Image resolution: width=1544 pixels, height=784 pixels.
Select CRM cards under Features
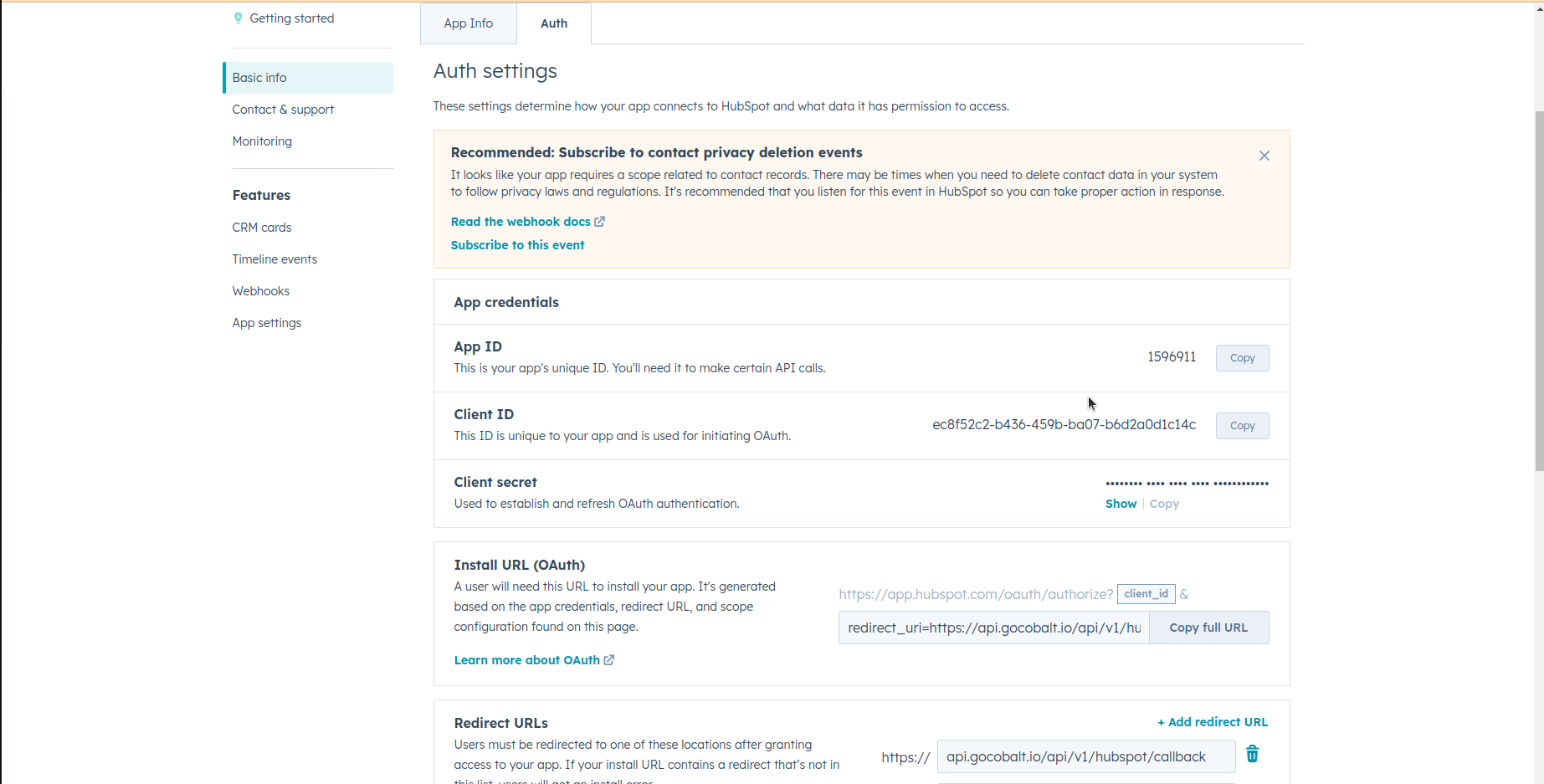[x=262, y=227]
